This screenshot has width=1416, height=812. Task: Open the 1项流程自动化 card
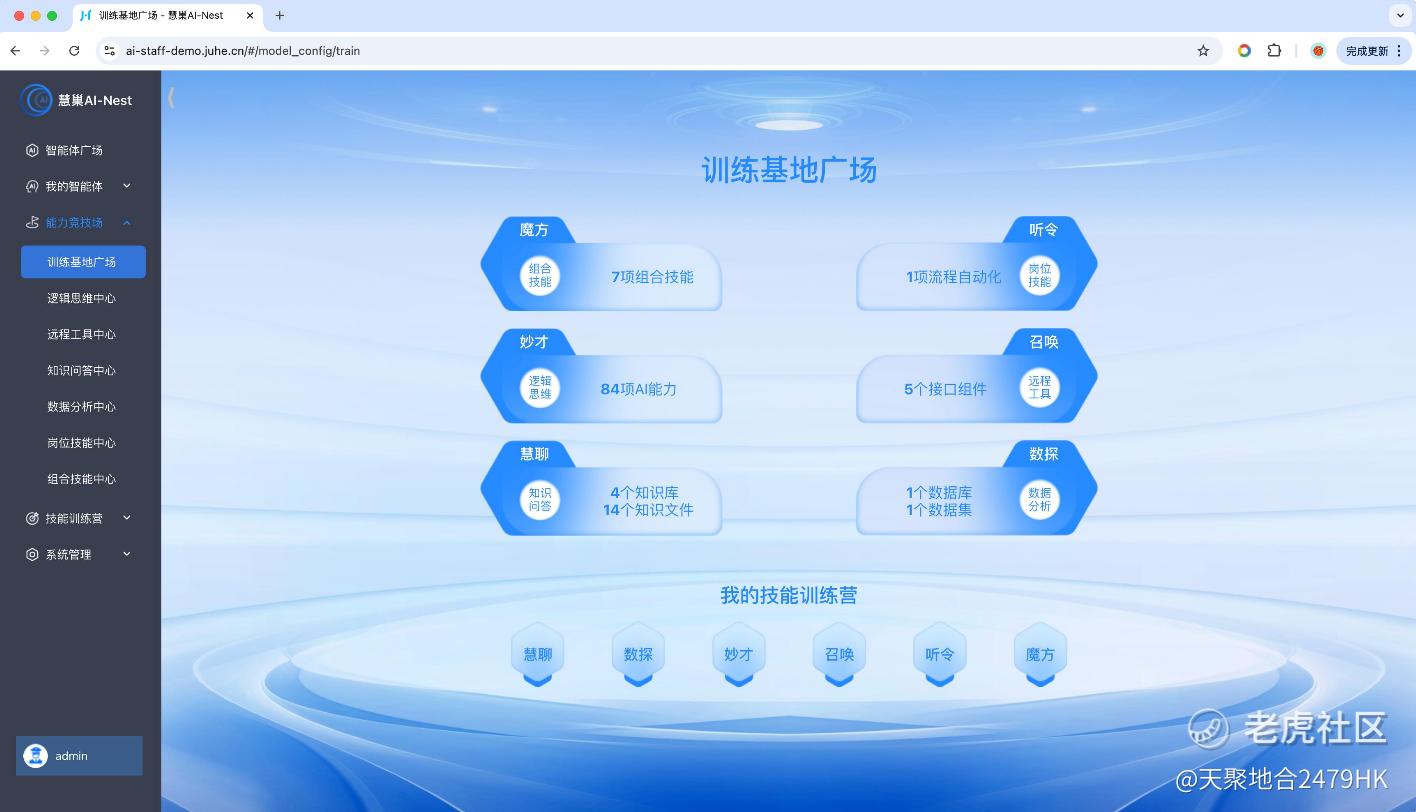(977, 264)
